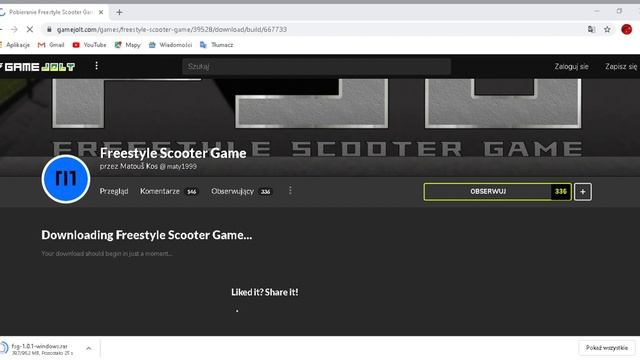
Task: Click the Game Jolt logo
Action: [x=38, y=67]
